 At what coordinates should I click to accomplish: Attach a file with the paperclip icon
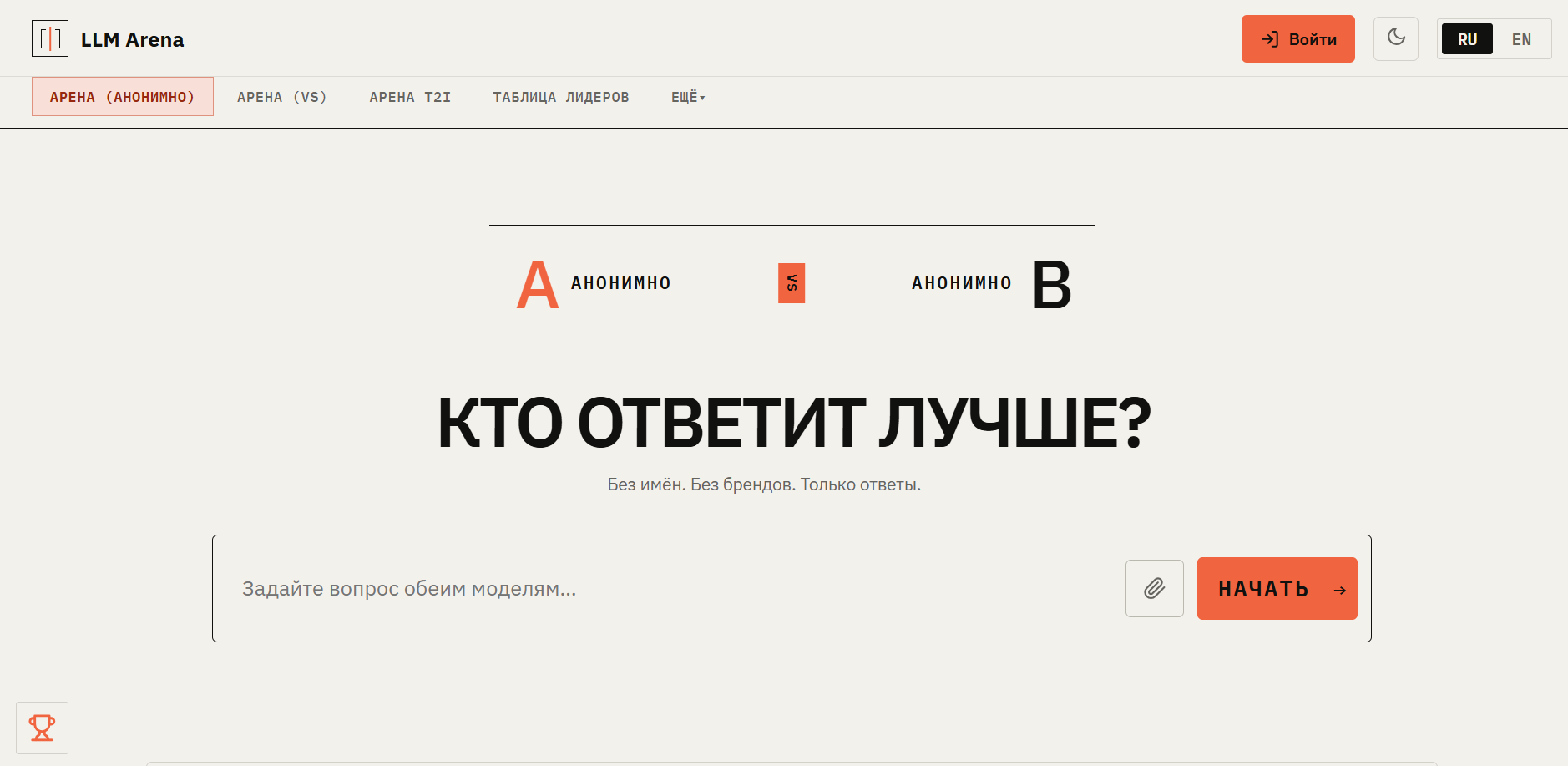(x=1155, y=589)
